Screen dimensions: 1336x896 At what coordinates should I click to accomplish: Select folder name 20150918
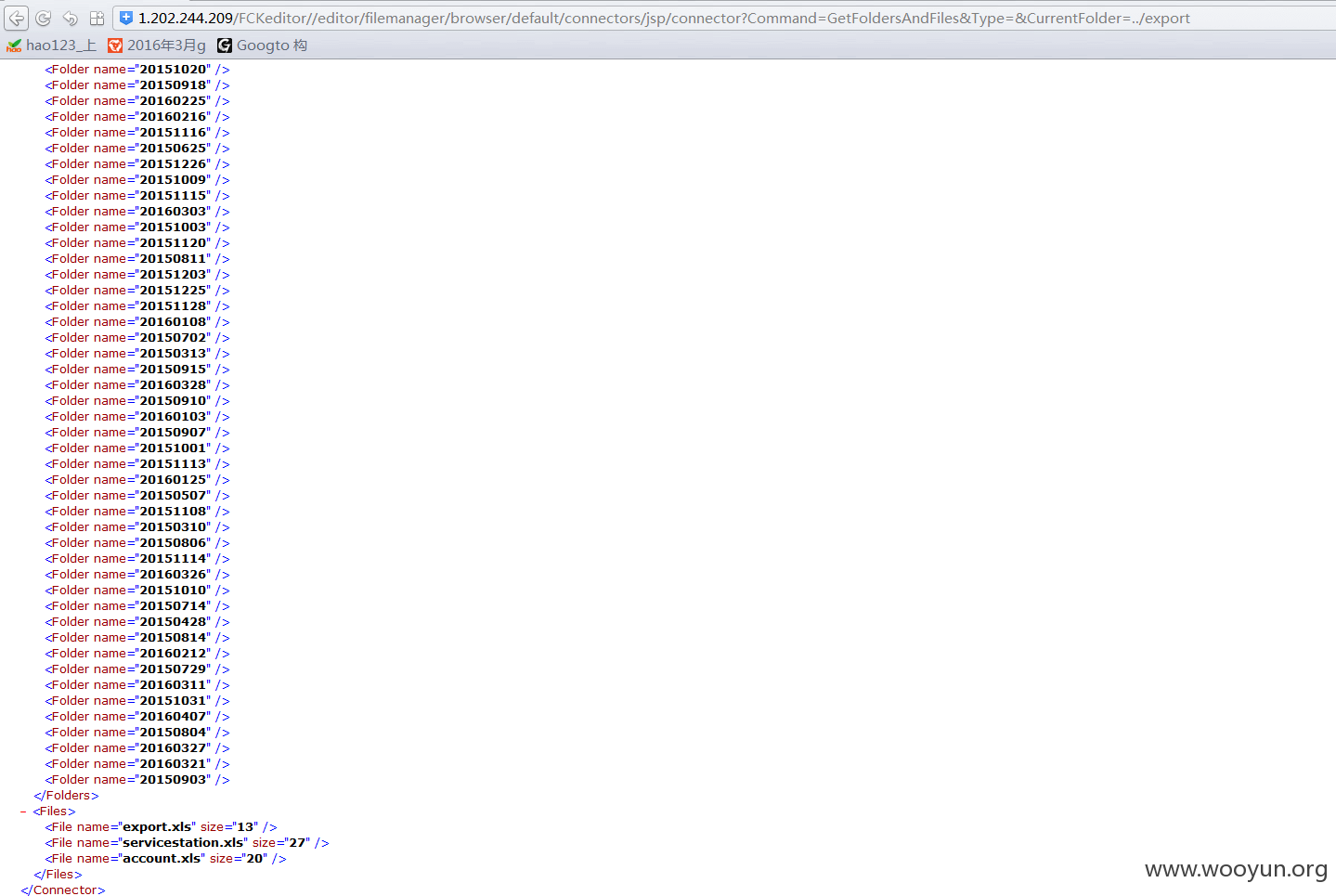click(173, 85)
